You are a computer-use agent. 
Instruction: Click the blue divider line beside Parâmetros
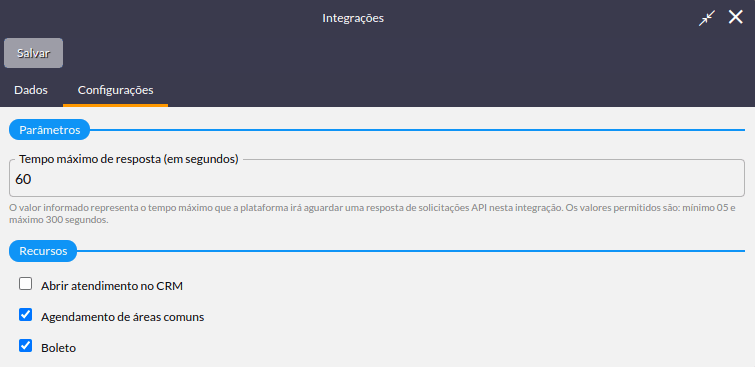[x=417, y=130]
